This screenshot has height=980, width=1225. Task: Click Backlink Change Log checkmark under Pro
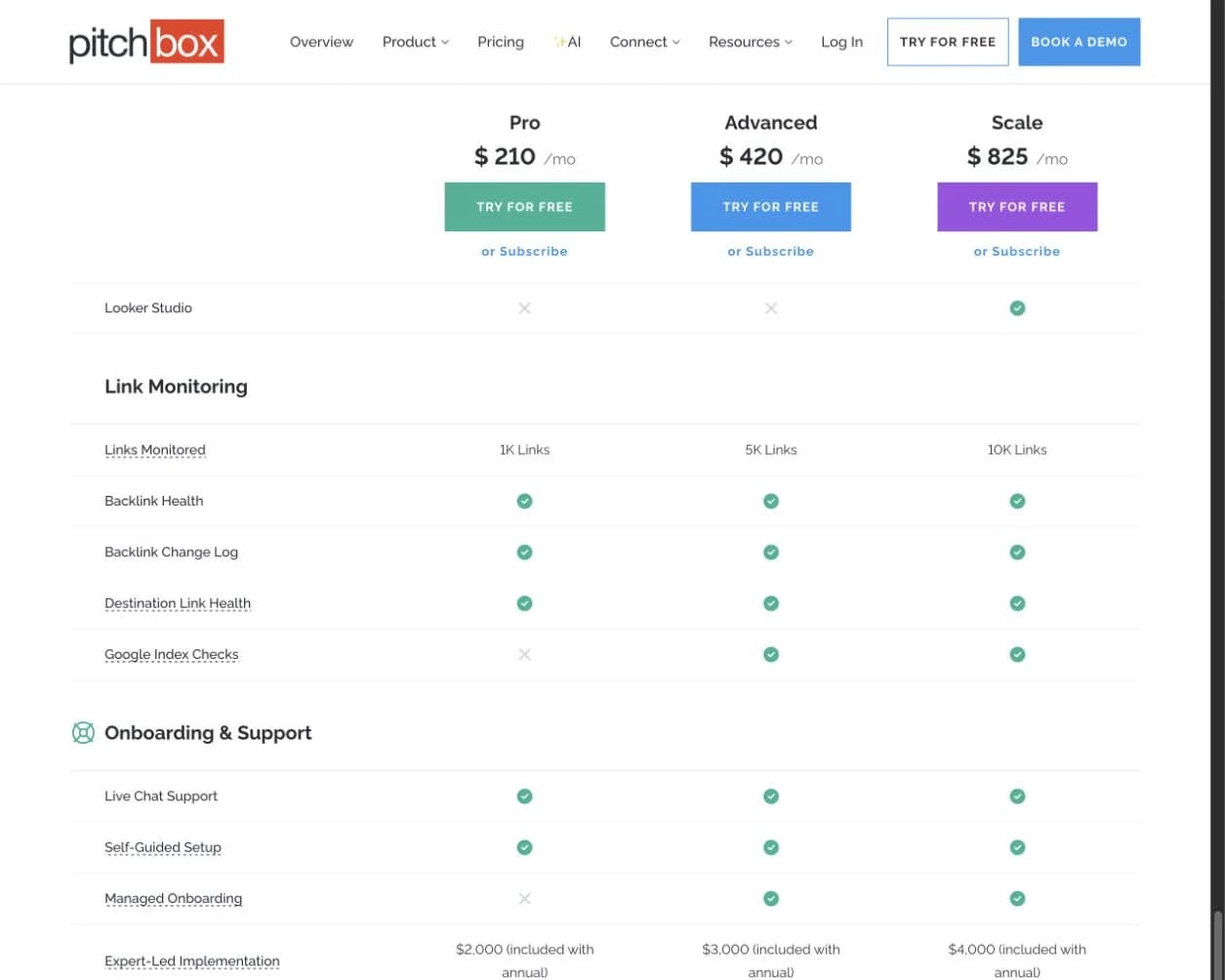point(524,552)
